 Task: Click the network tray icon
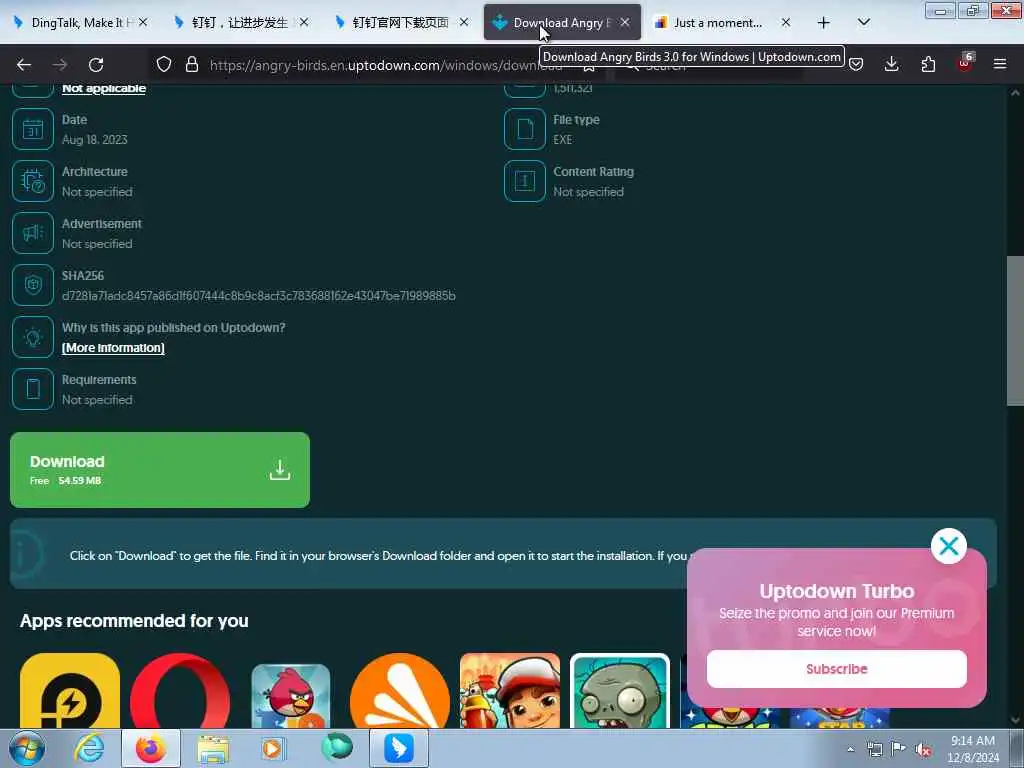point(874,749)
